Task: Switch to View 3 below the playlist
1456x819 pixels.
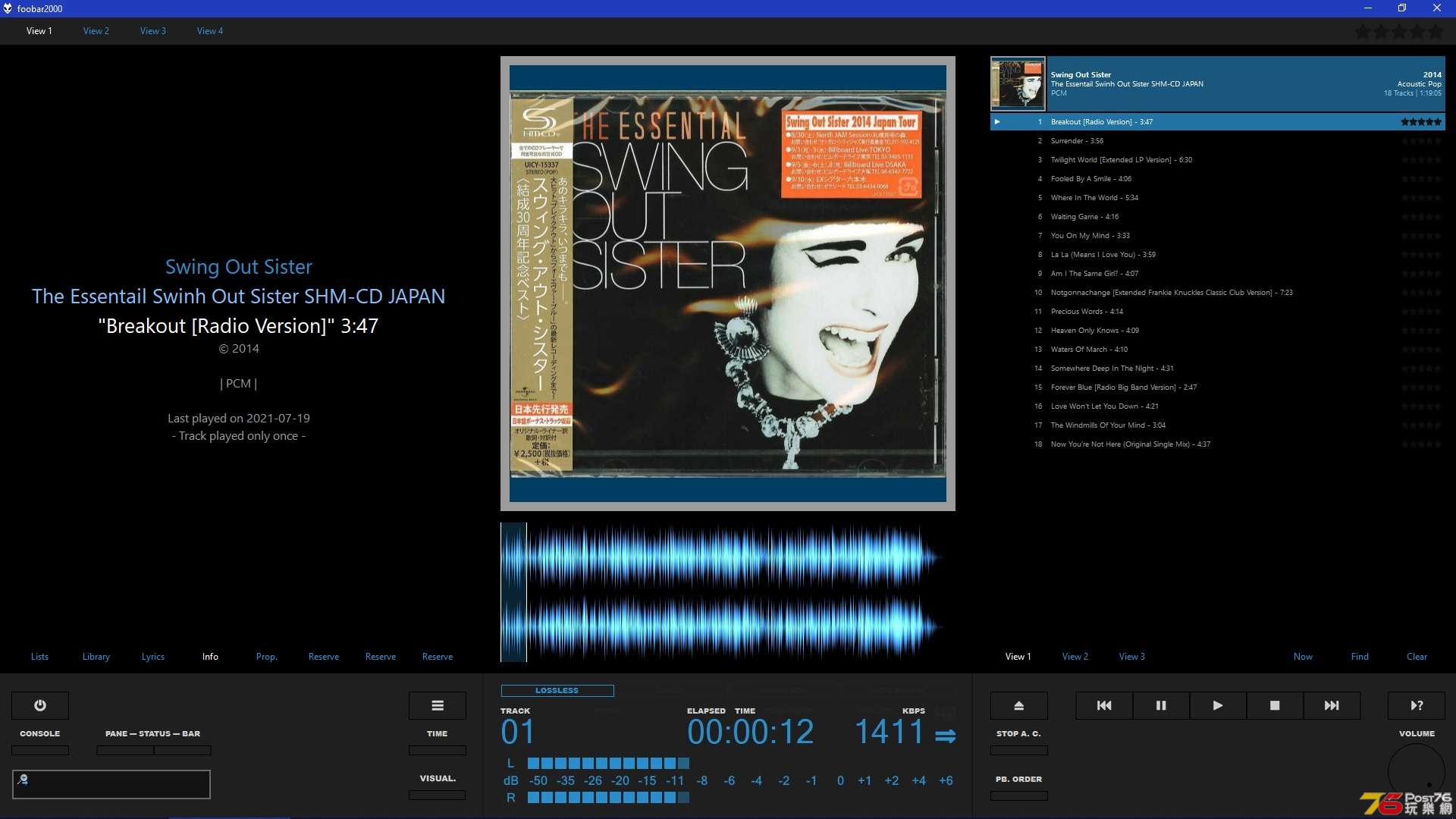Action: click(1132, 657)
